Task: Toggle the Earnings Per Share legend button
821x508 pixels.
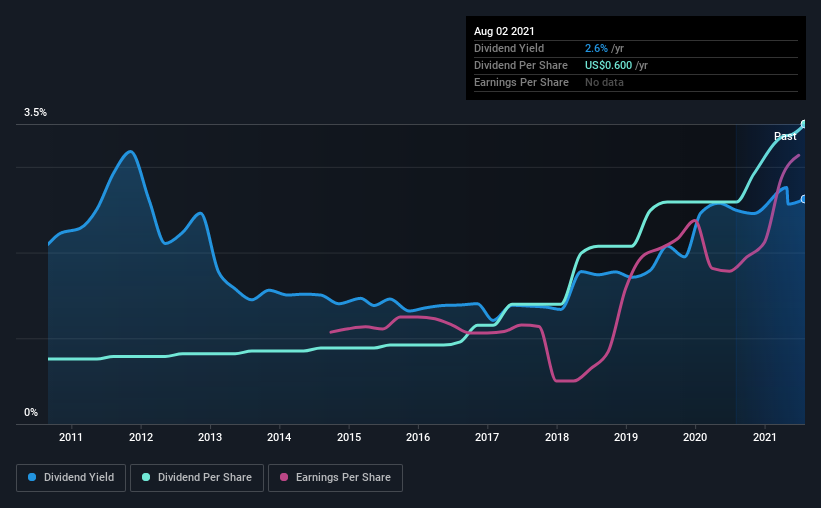Action: coord(335,478)
